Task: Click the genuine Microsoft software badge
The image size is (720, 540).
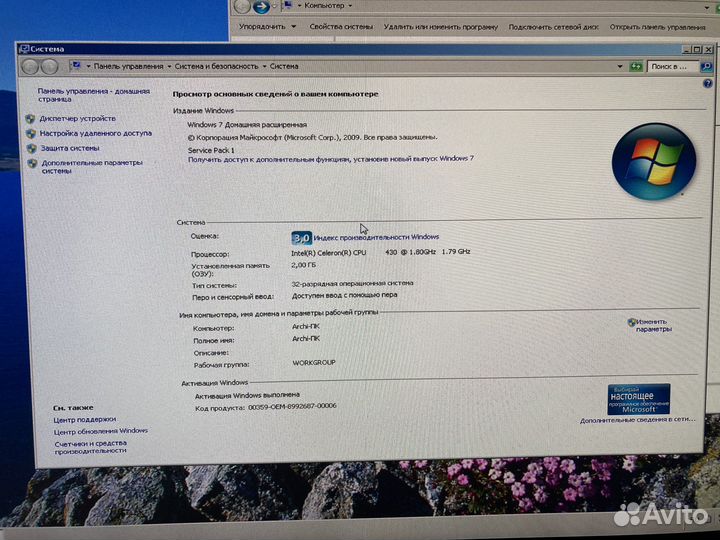Action: click(x=637, y=399)
